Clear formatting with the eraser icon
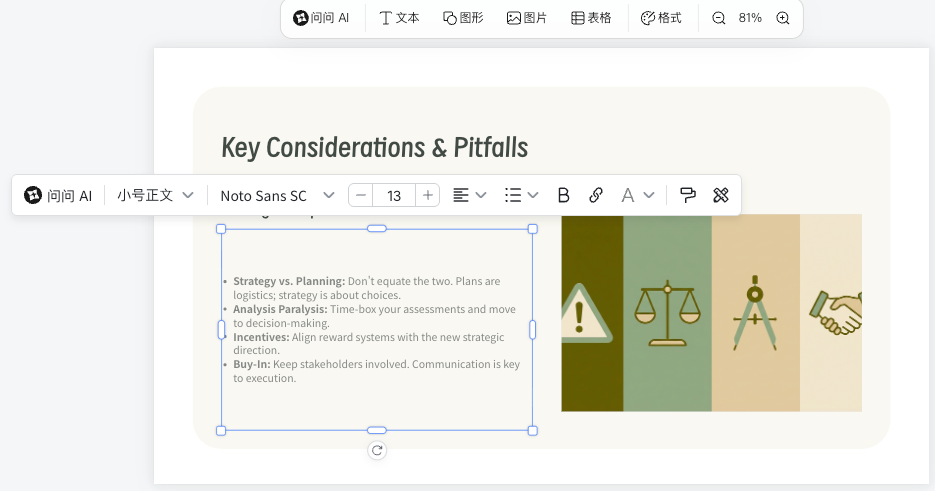The width and height of the screenshot is (935, 491). pyautogui.click(x=720, y=195)
